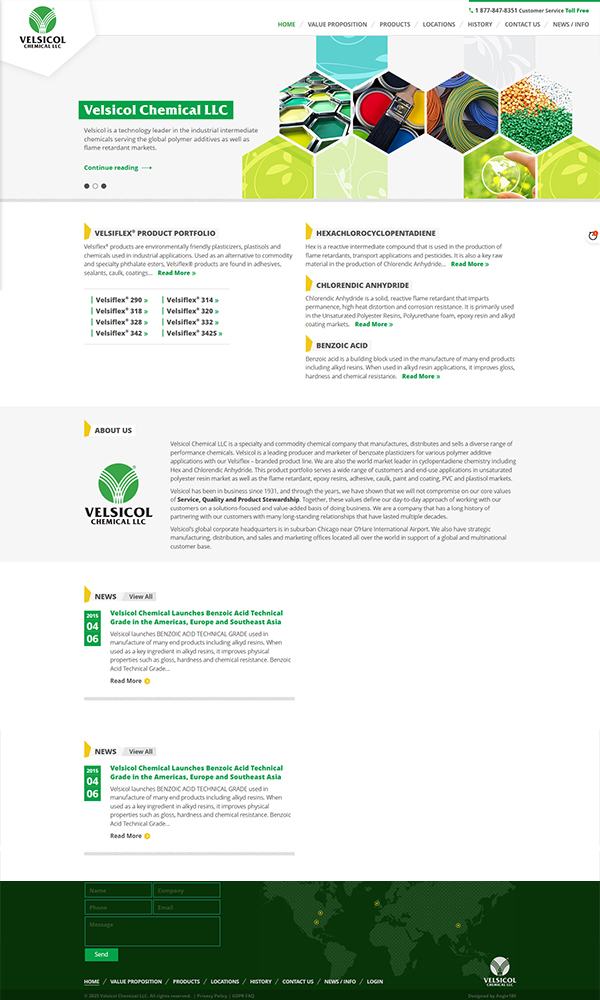Open the Velsiflex 332 product link

pos(193,322)
